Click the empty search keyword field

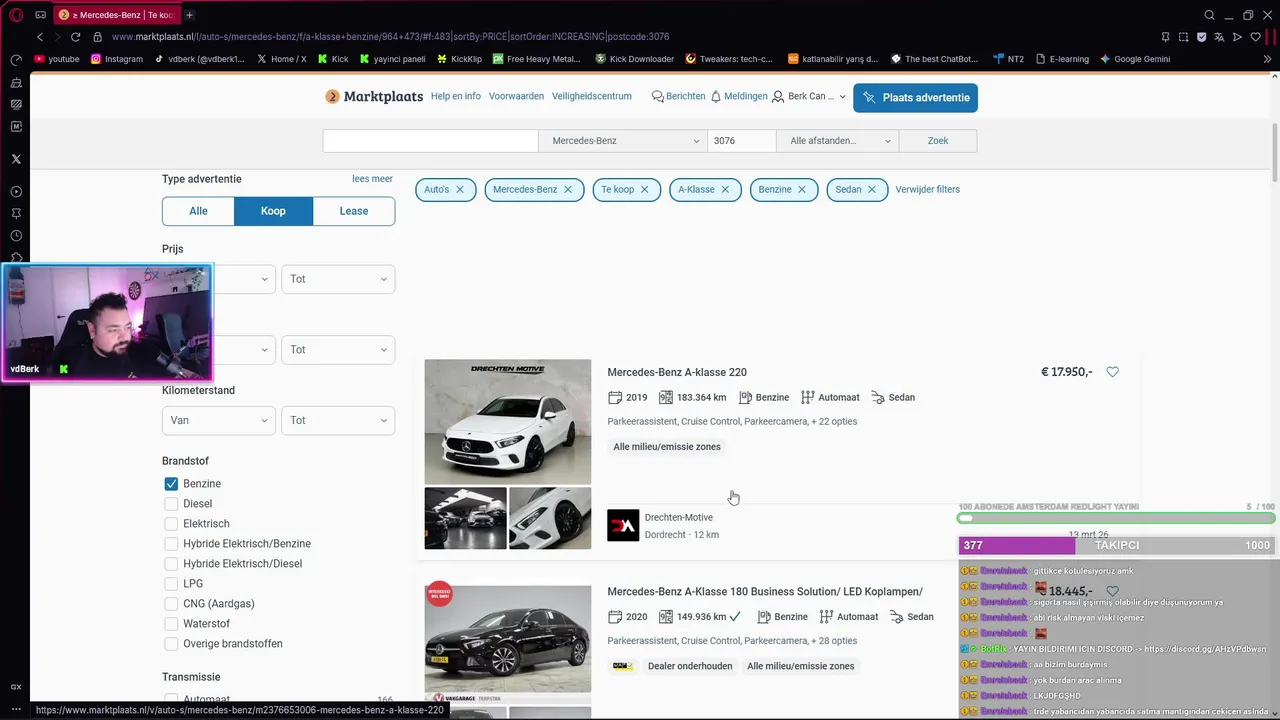(430, 141)
